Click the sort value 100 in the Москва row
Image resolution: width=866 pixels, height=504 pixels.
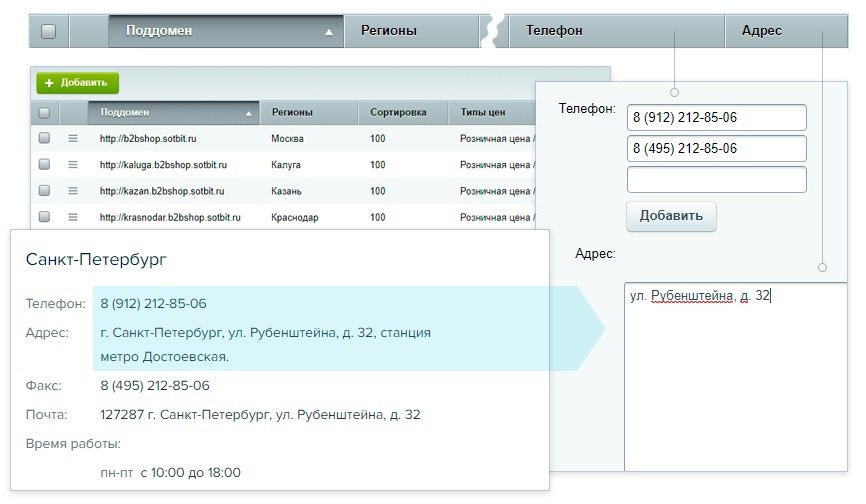tap(378, 139)
